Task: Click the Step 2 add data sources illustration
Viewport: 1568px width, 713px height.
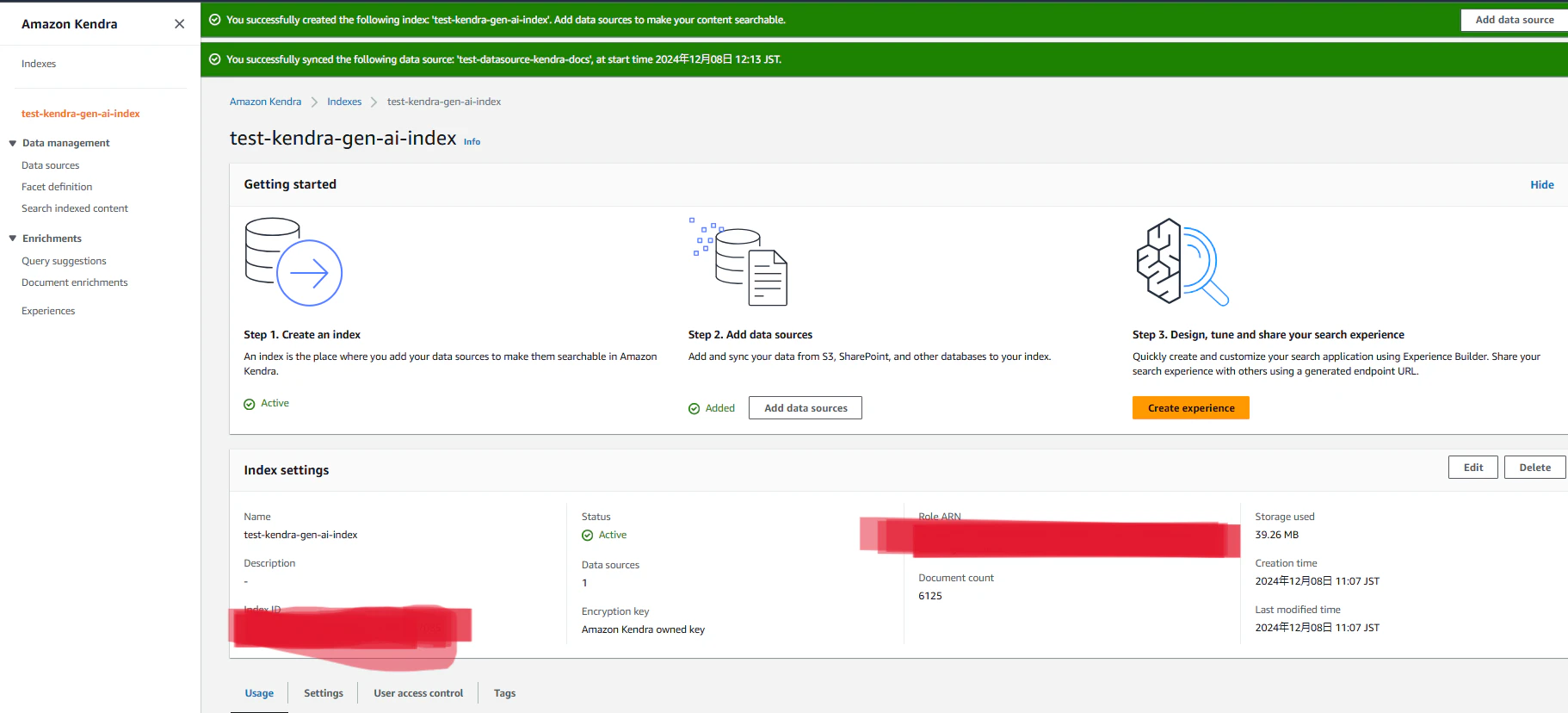Action: pyautogui.click(x=738, y=262)
